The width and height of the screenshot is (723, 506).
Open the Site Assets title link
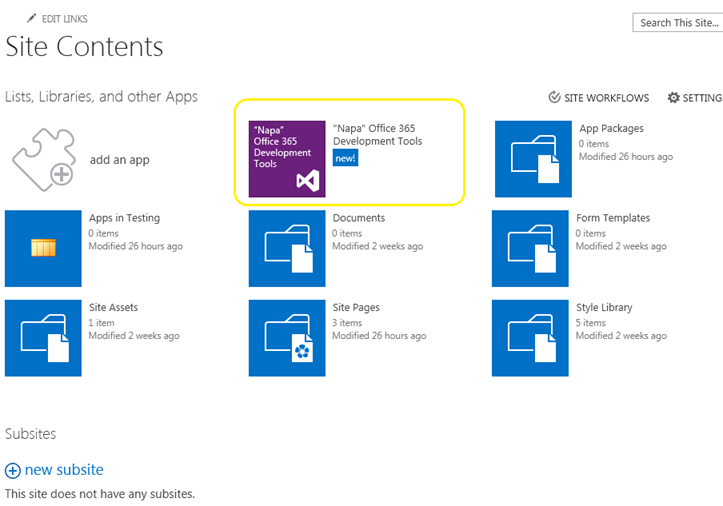coord(113,307)
